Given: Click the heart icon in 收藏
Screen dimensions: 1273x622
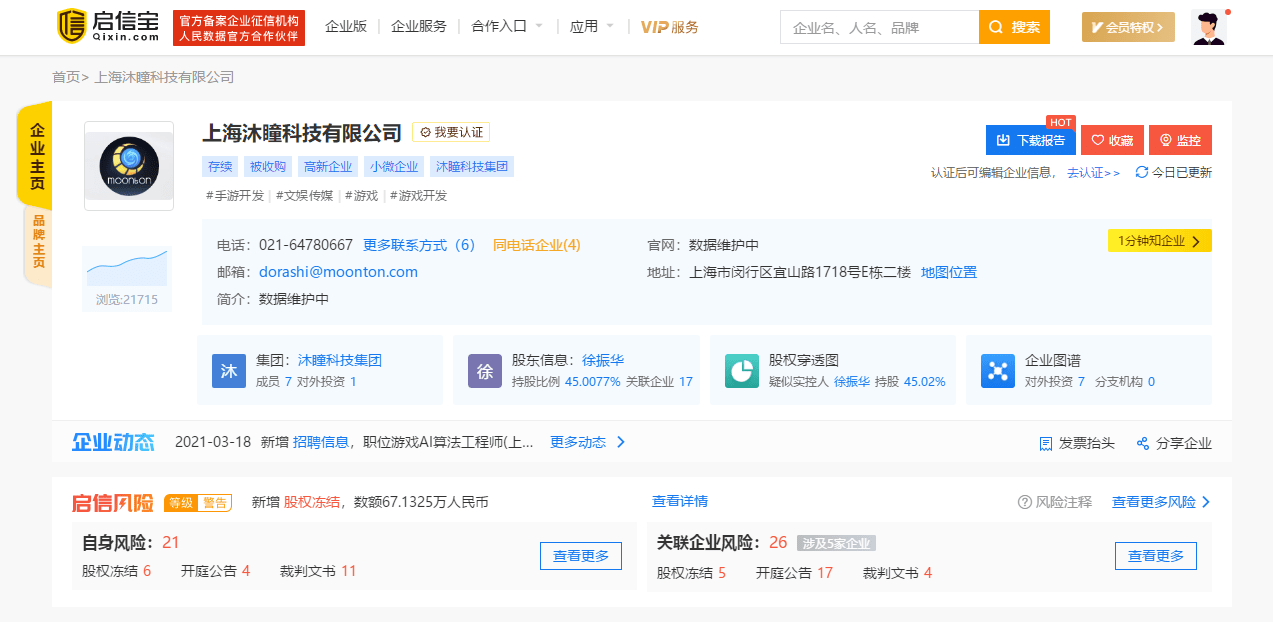Looking at the screenshot, I should pos(1097,141).
